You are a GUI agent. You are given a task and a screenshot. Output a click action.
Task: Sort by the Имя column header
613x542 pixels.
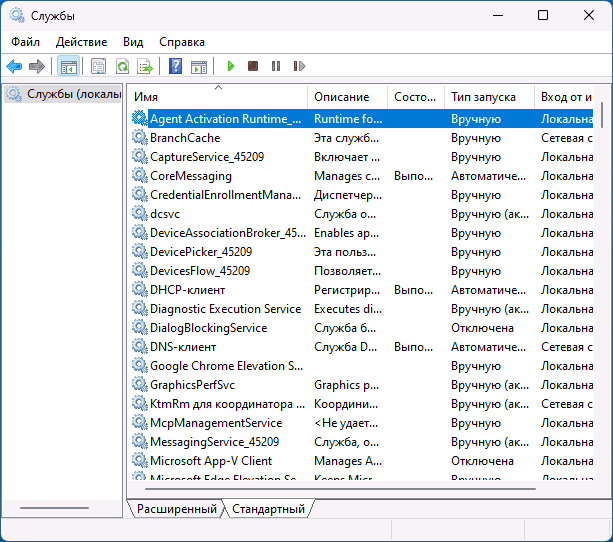219,97
